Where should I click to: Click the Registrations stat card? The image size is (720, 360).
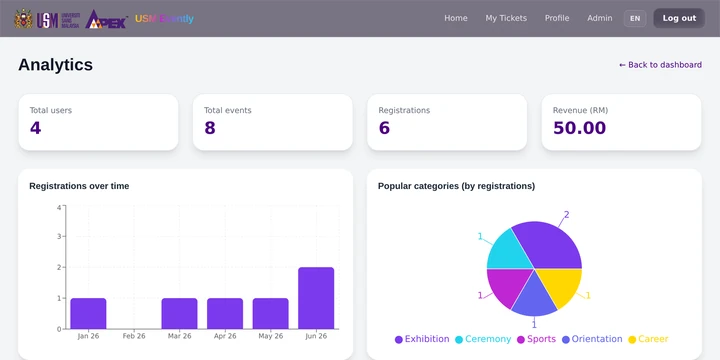(x=447, y=122)
